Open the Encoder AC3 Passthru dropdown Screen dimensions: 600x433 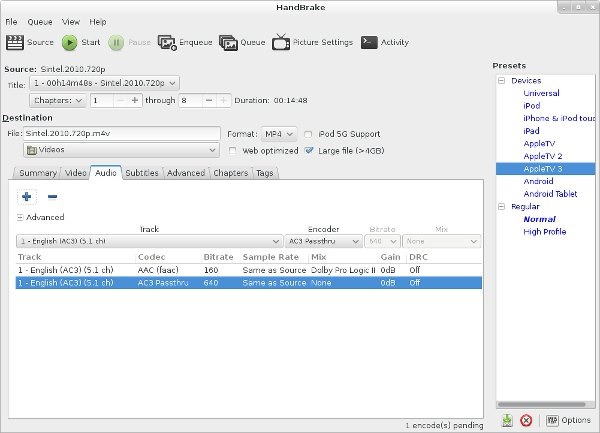coord(322,241)
